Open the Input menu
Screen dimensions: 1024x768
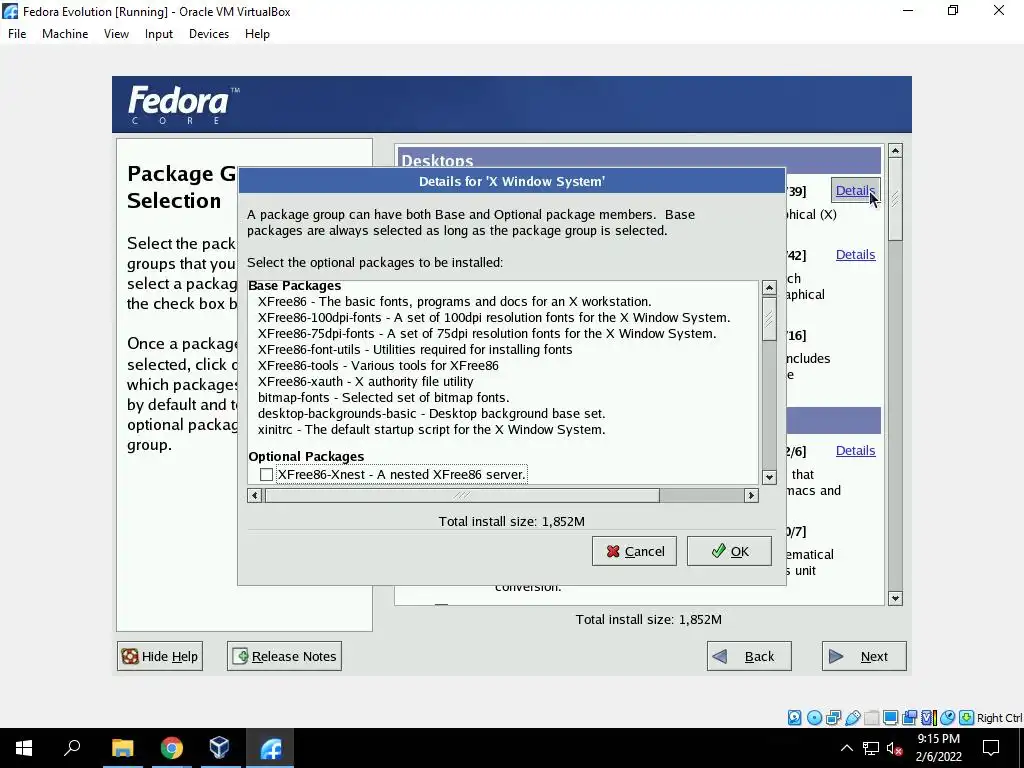click(159, 34)
